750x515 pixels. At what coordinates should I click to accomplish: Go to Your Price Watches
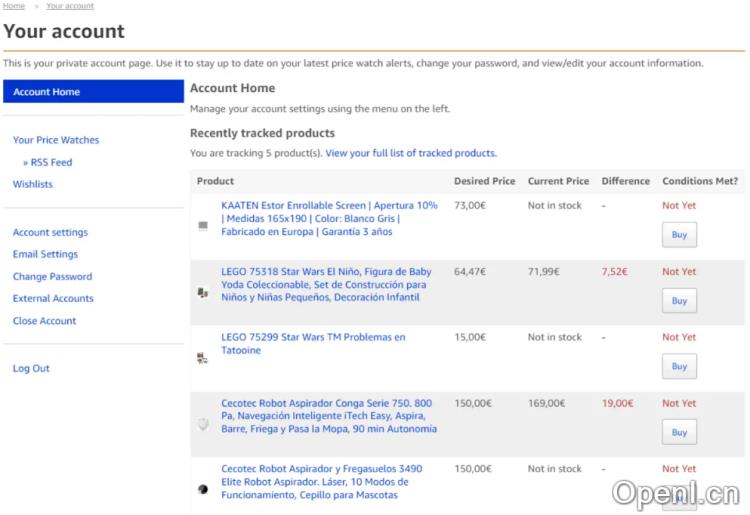coord(56,140)
